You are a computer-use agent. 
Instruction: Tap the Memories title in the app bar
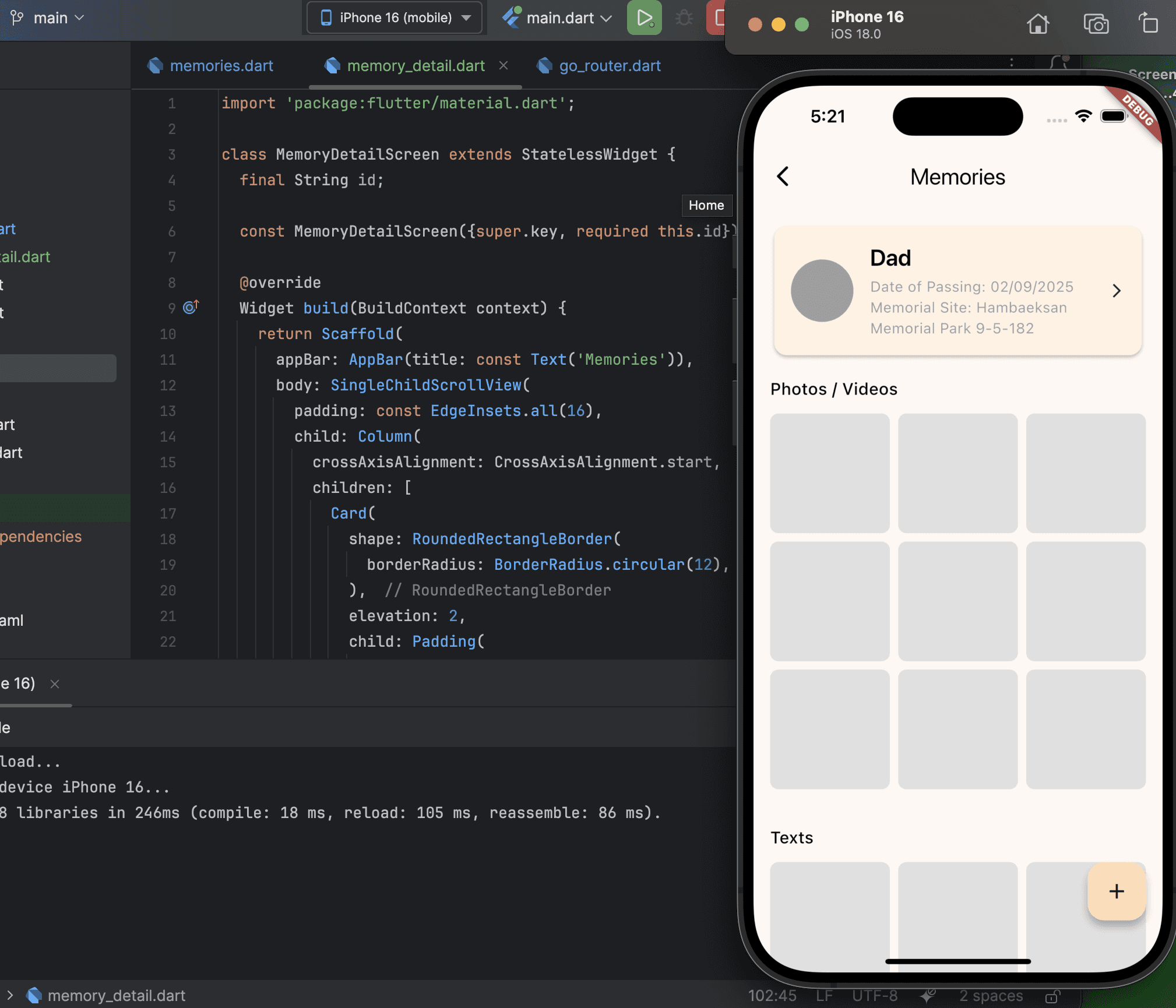[957, 177]
